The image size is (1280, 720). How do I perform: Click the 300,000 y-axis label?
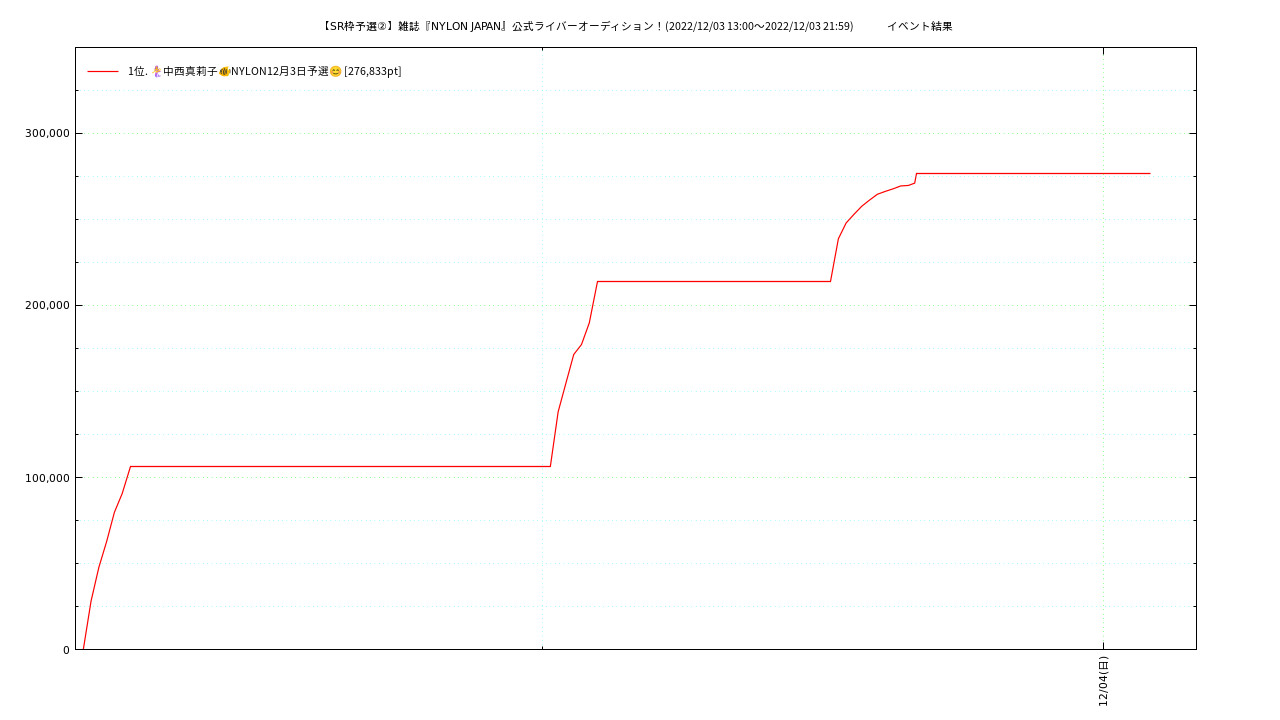pyautogui.click(x=47, y=134)
